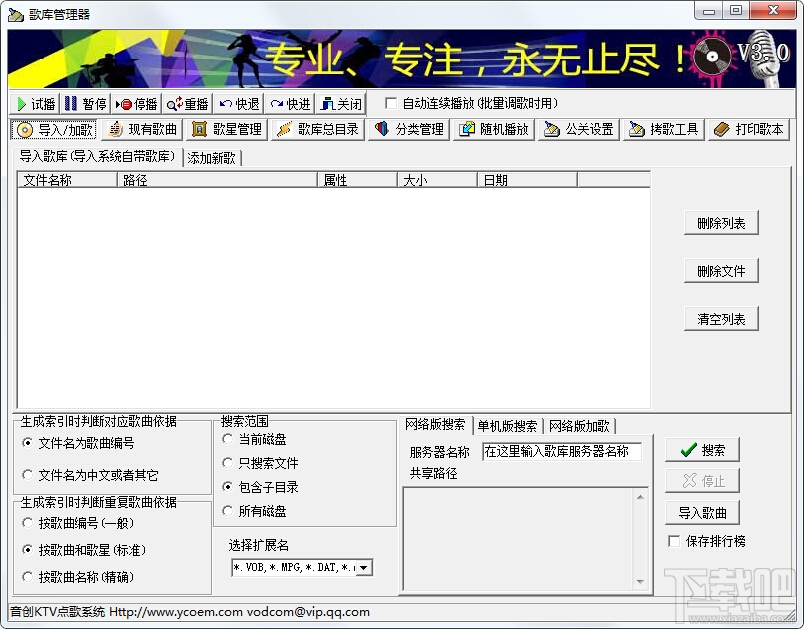This screenshot has width=804, height=629.
Task: Check the 保存排行榜 checkbox
Action: pos(674,541)
